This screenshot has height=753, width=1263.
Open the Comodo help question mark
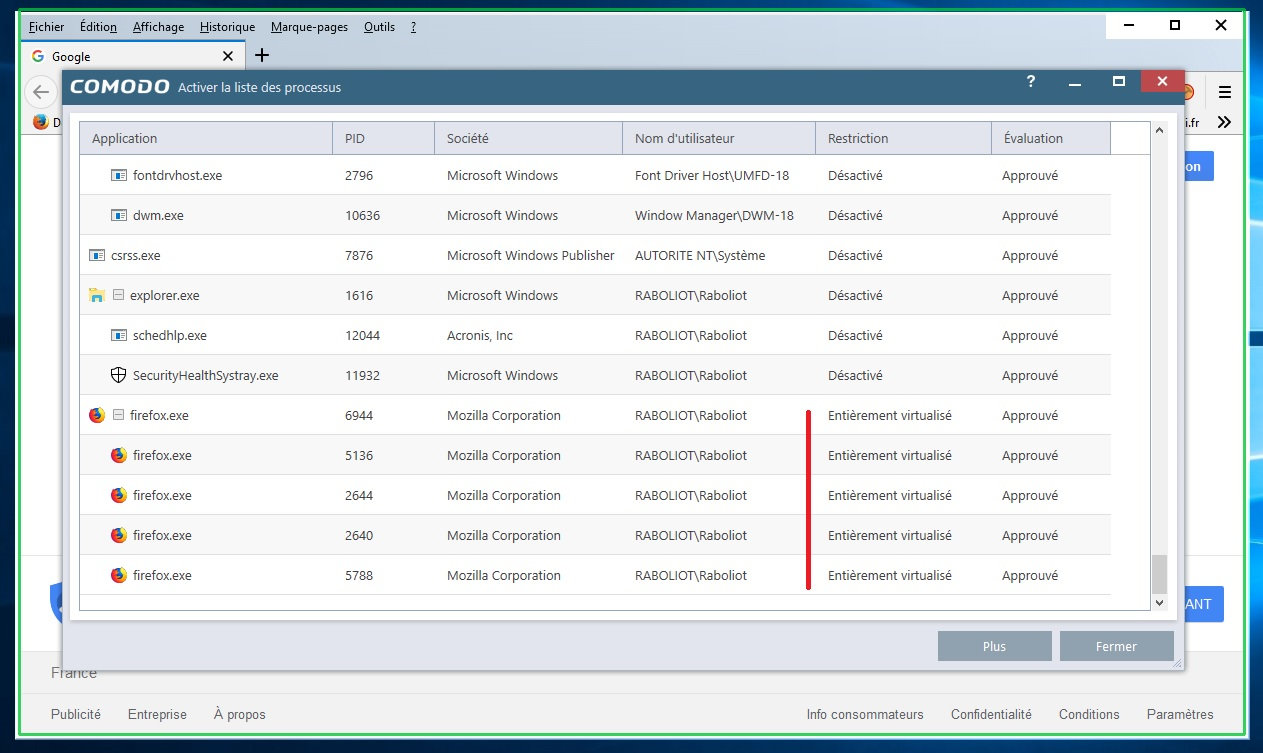pyautogui.click(x=1031, y=83)
